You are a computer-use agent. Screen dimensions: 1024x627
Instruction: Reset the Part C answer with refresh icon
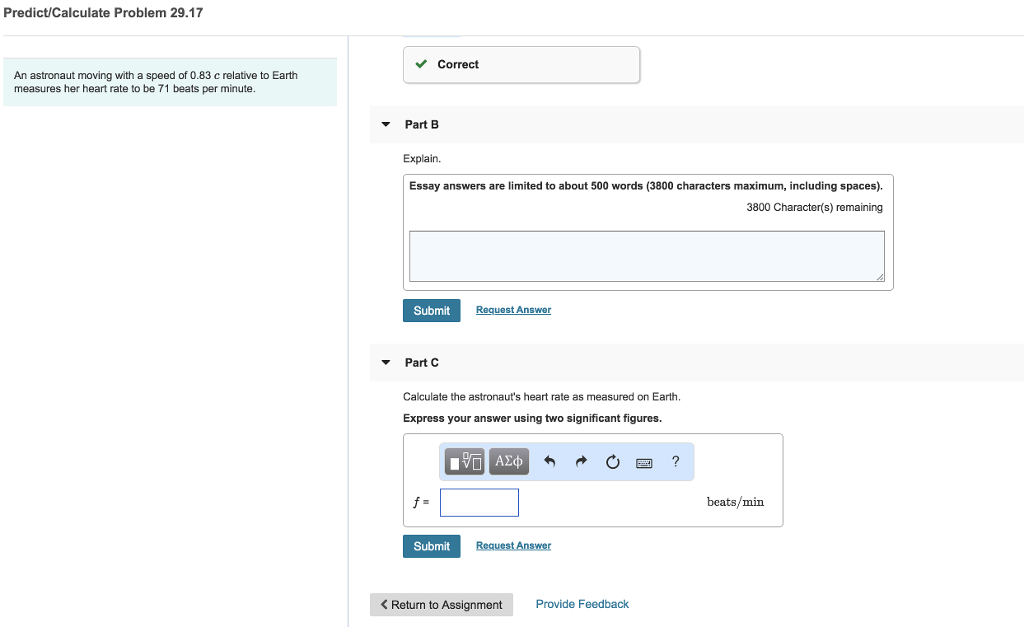pos(612,461)
